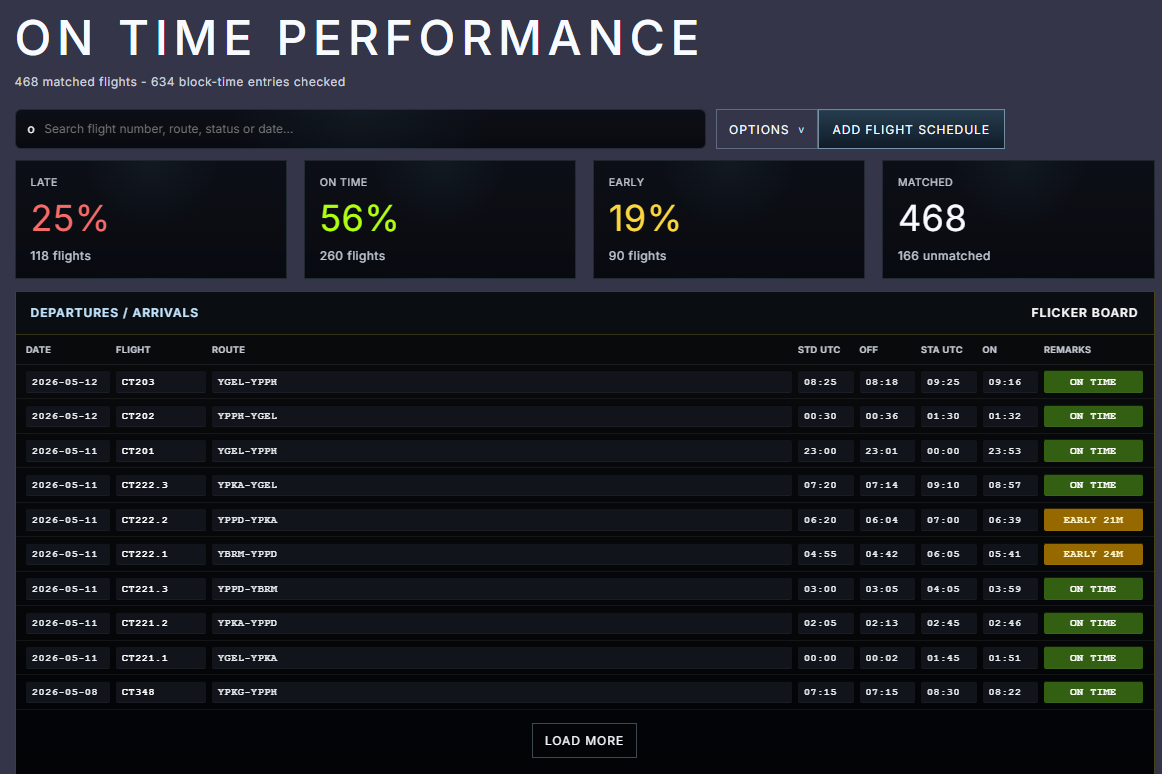The image size is (1162, 774).
Task: Select the Late 25% stat card
Action: (x=151, y=219)
